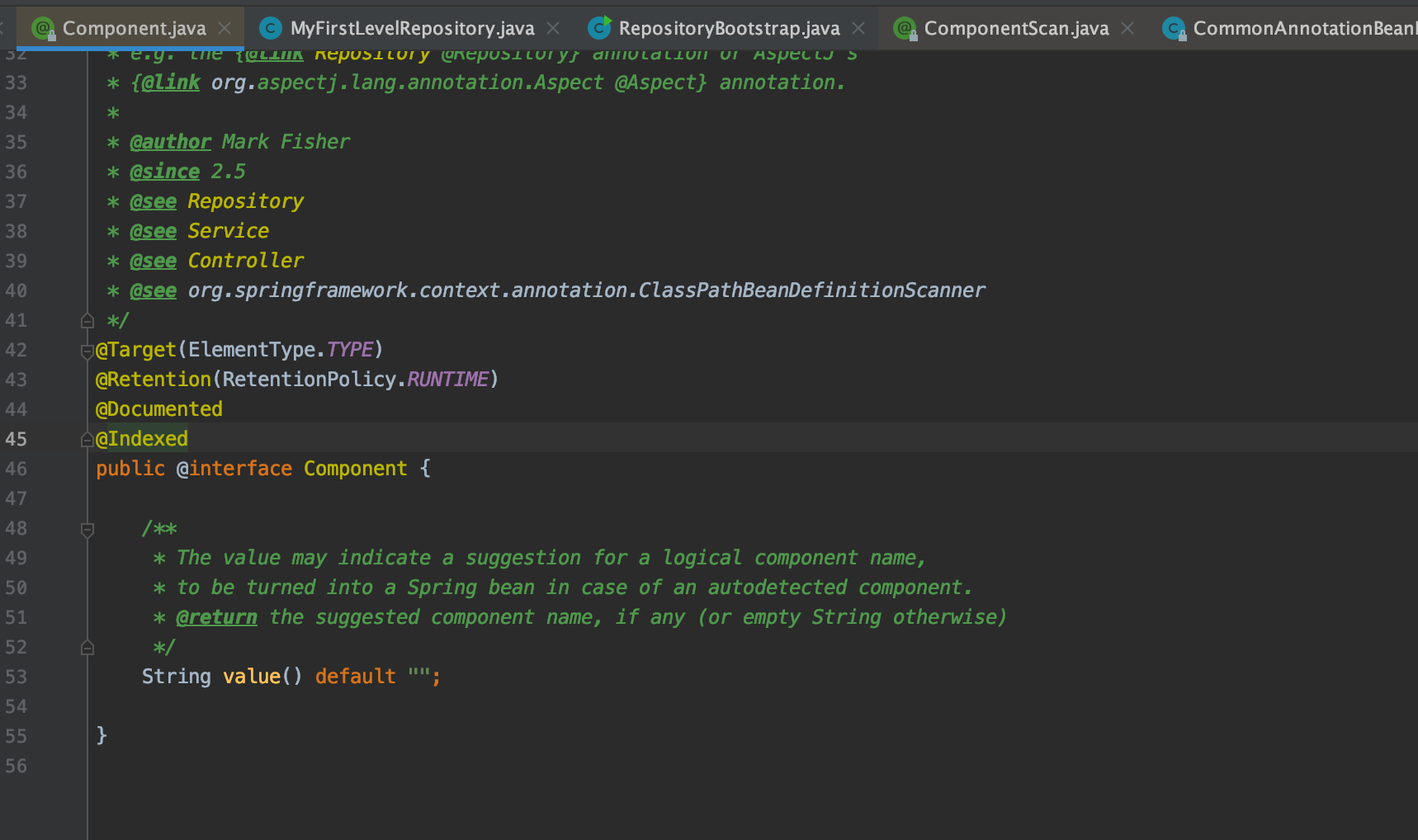Viewport: 1418px width, 840px height.
Task: Click the RUNTIME constant on line 43
Action: point(447,380)
